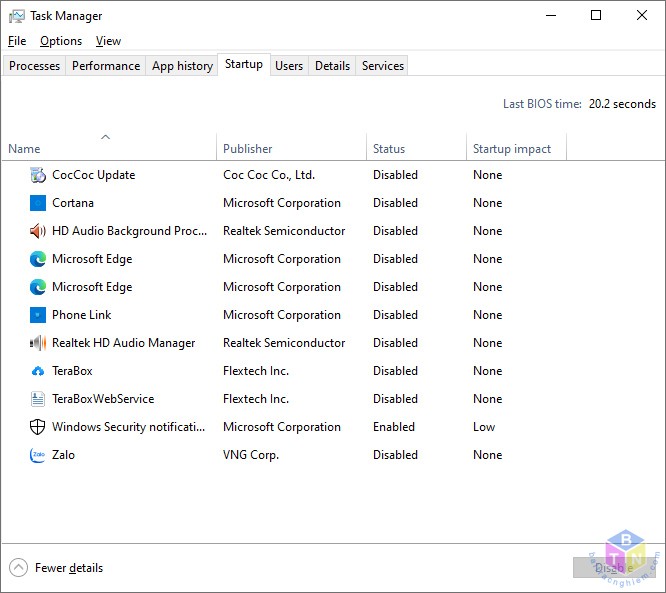Click the TeraBoxWebService document icon

38,399
